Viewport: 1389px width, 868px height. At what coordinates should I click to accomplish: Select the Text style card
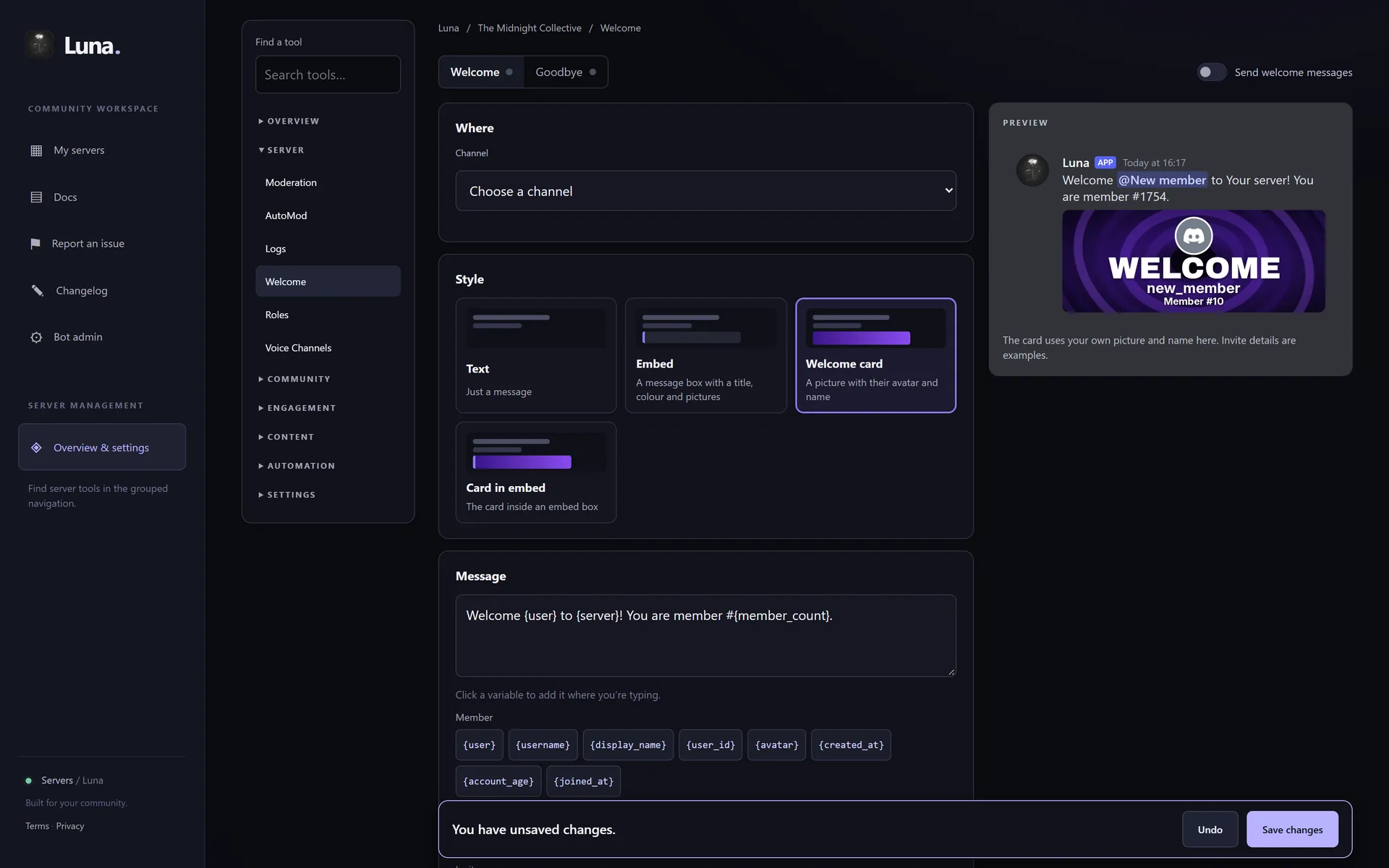[536, 355]
